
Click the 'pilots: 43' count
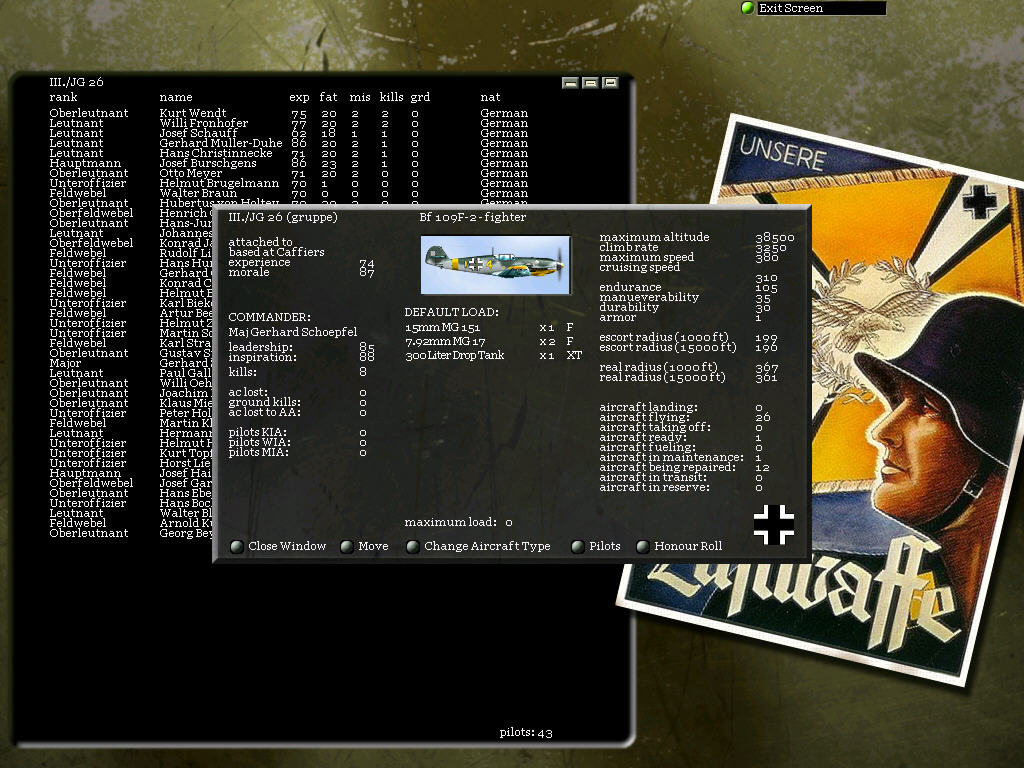click(x=526, y=733)
